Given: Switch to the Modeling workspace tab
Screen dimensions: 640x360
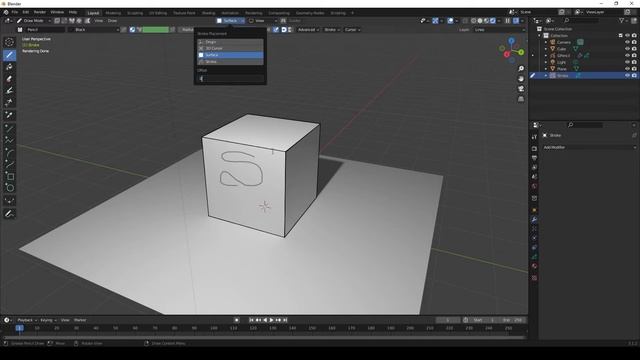Looking at the screenshot, I should click(113, 13).
